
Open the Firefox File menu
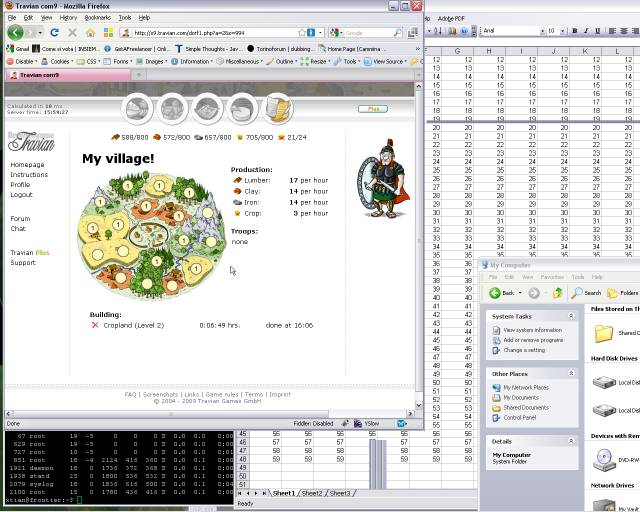pyautogui.click(x=12, y=18)
